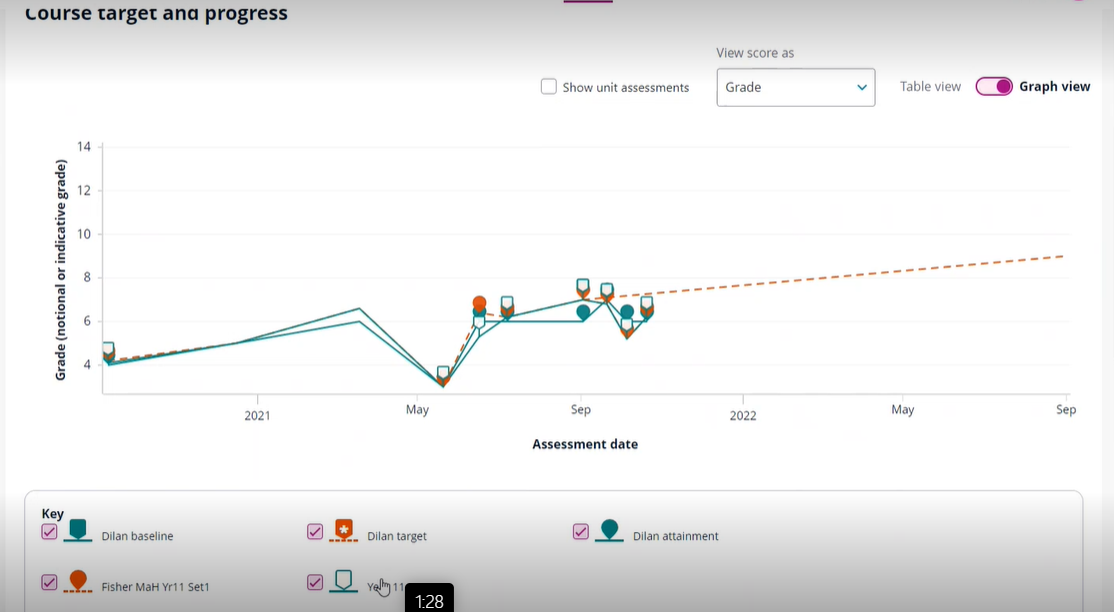Click the Dilan baseline icon in the key

[78, 528]
